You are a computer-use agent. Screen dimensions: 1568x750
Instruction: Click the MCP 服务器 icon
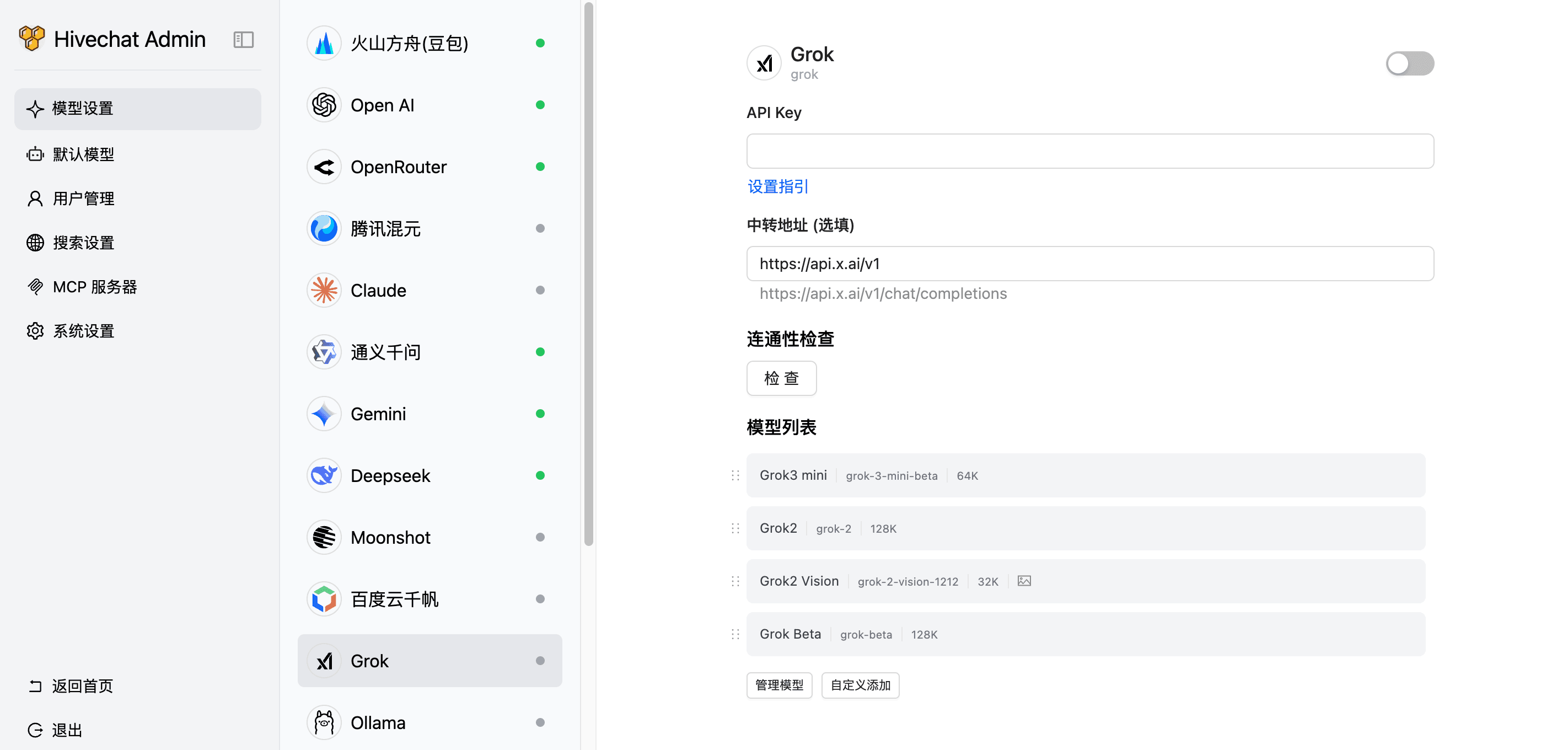(35, 287)
